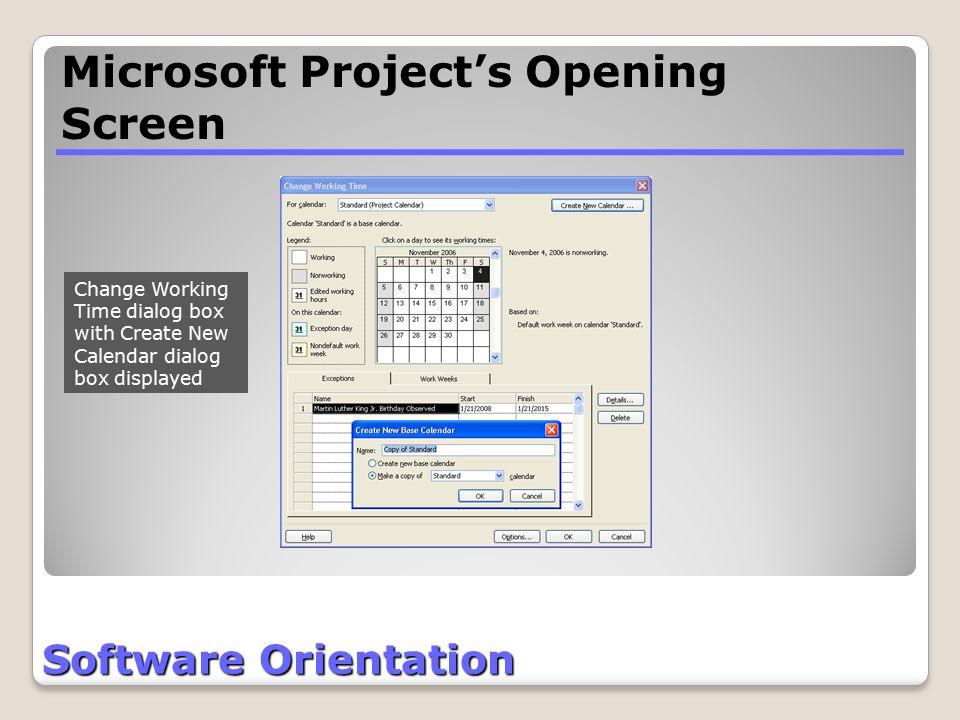Click the exceptions list scroll up arrow

coord(579,399)
